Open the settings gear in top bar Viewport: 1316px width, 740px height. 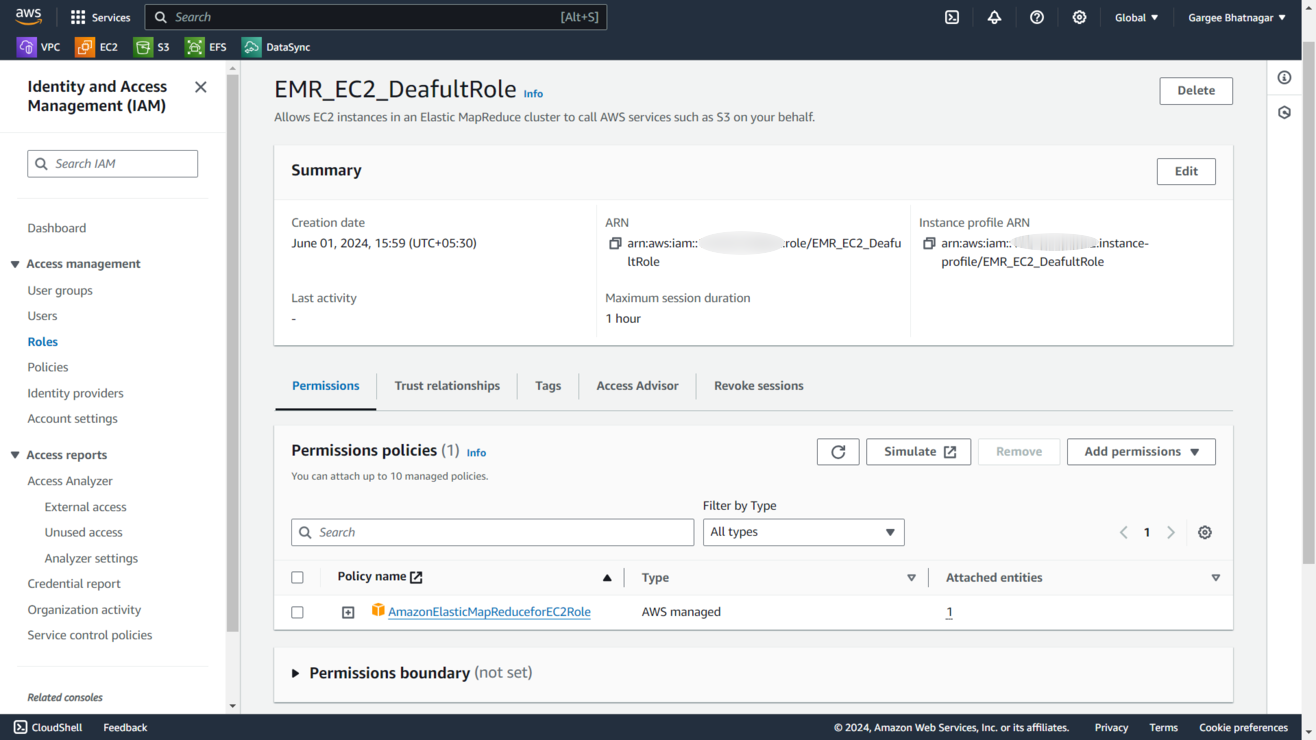point(1079,17)
